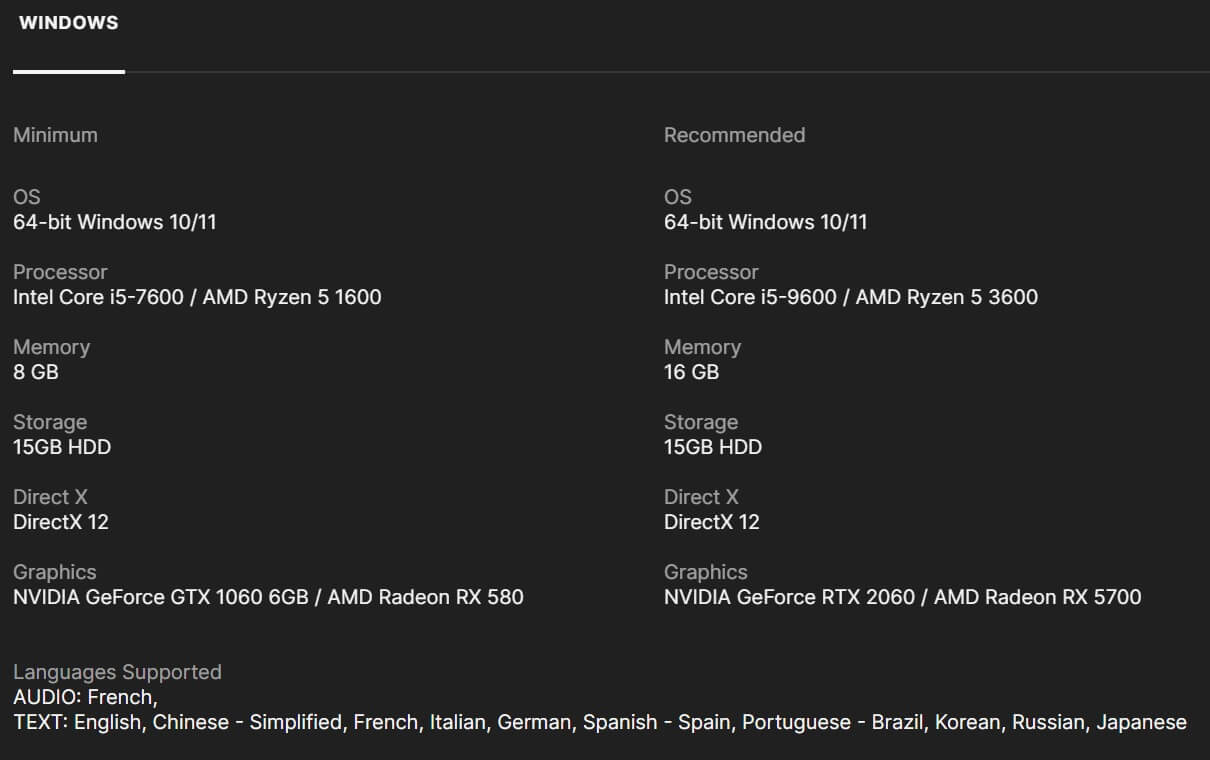Viewport: 1210px width, 760px height.
Task: Click the Graphics label under Minimum
Action: pyautogui.click(x=55, y=572)
